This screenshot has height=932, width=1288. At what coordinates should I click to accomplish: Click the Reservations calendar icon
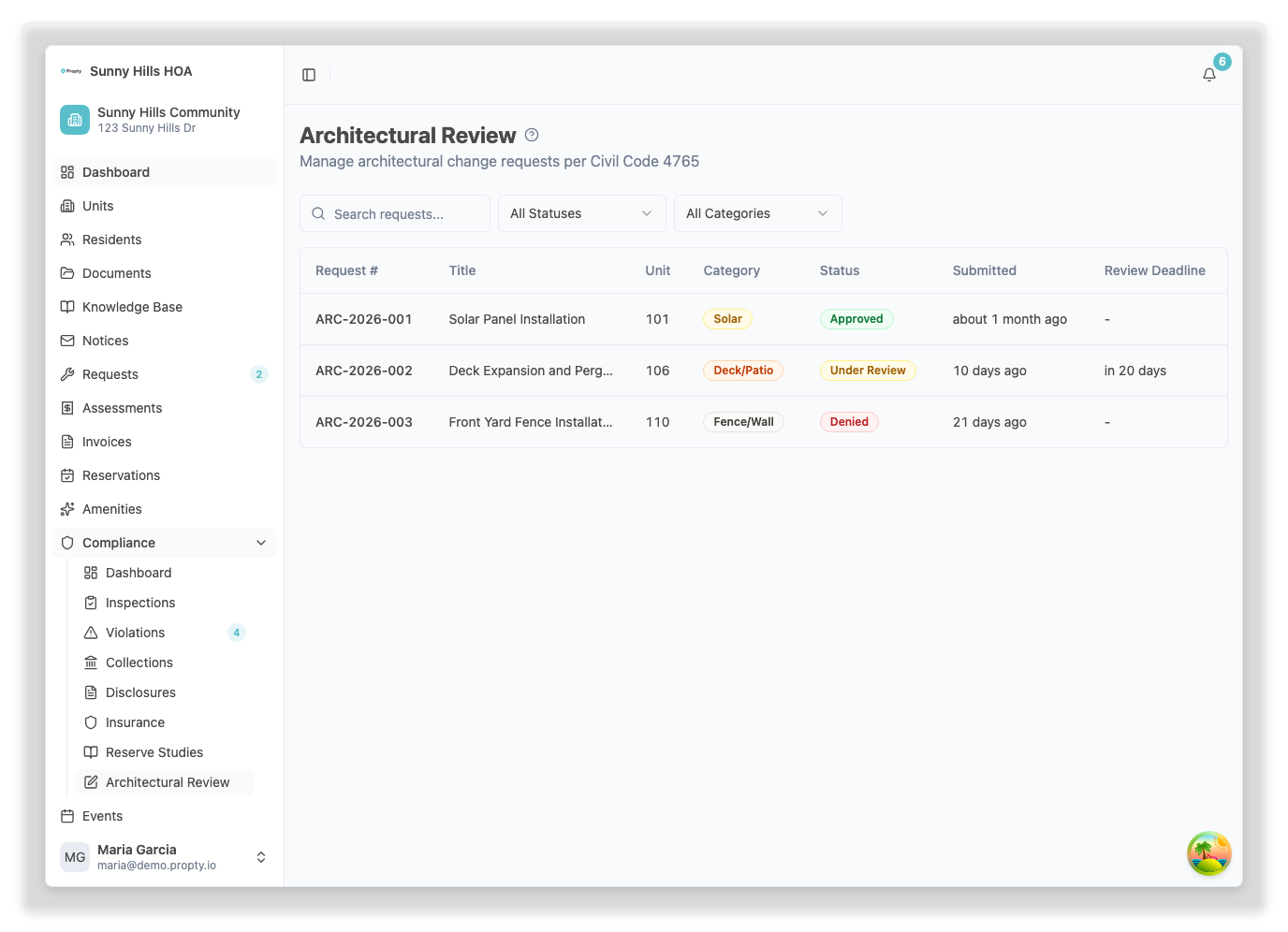point(67,475)
